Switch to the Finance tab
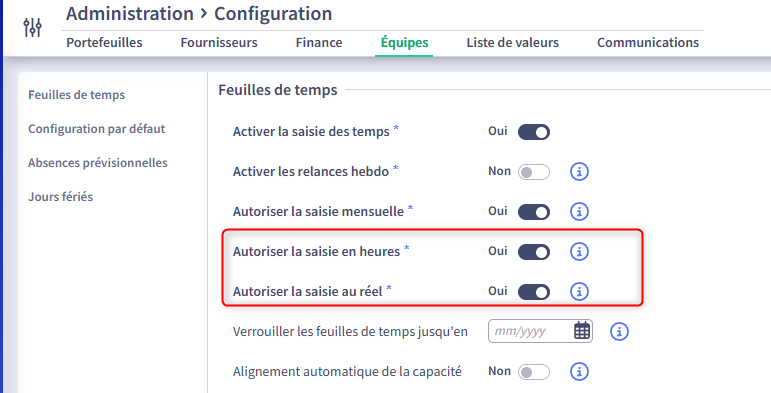This screenshot has height=393, width=771. pyautogui.click(x=319, y=43)
